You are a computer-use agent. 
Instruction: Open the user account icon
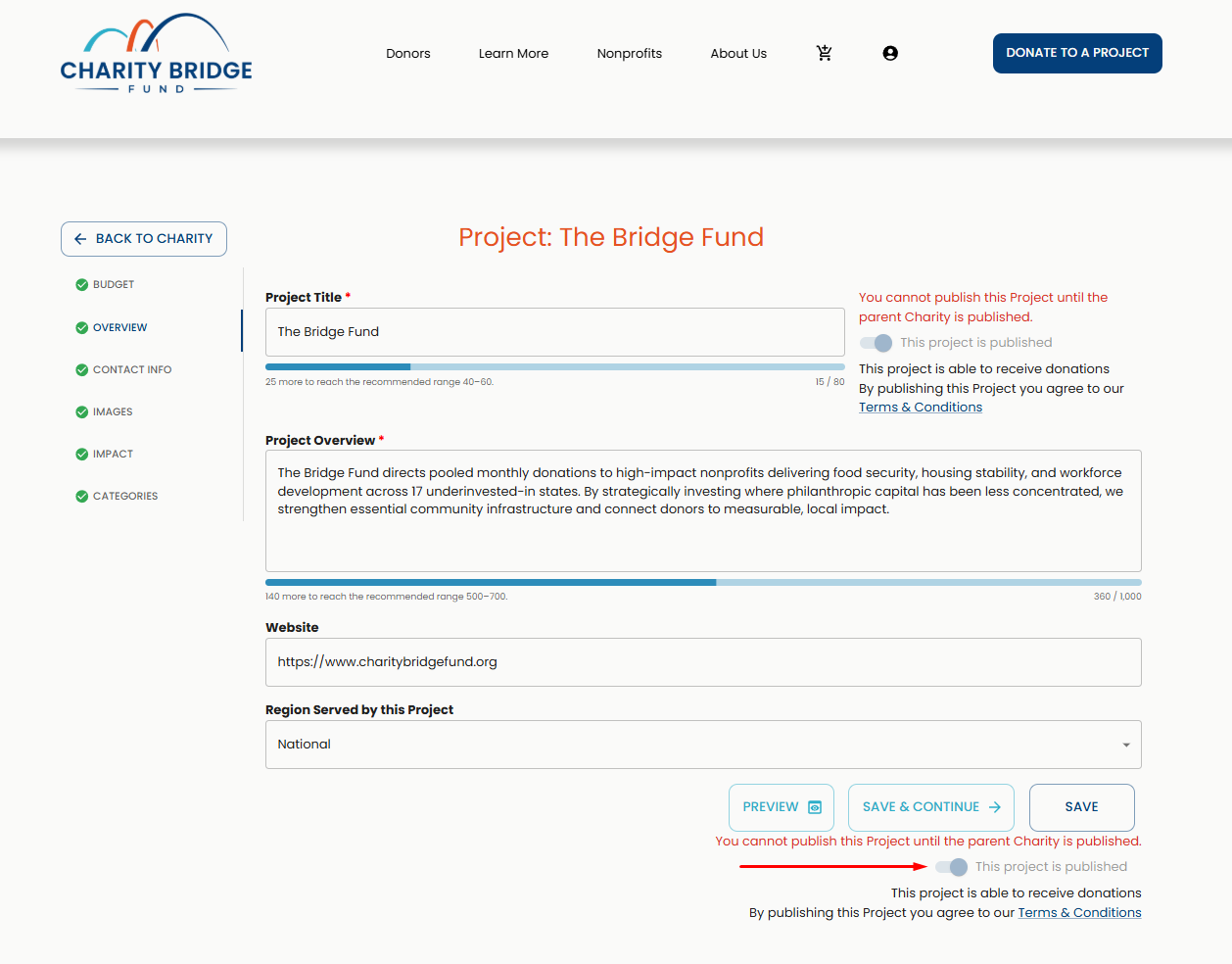890,53
